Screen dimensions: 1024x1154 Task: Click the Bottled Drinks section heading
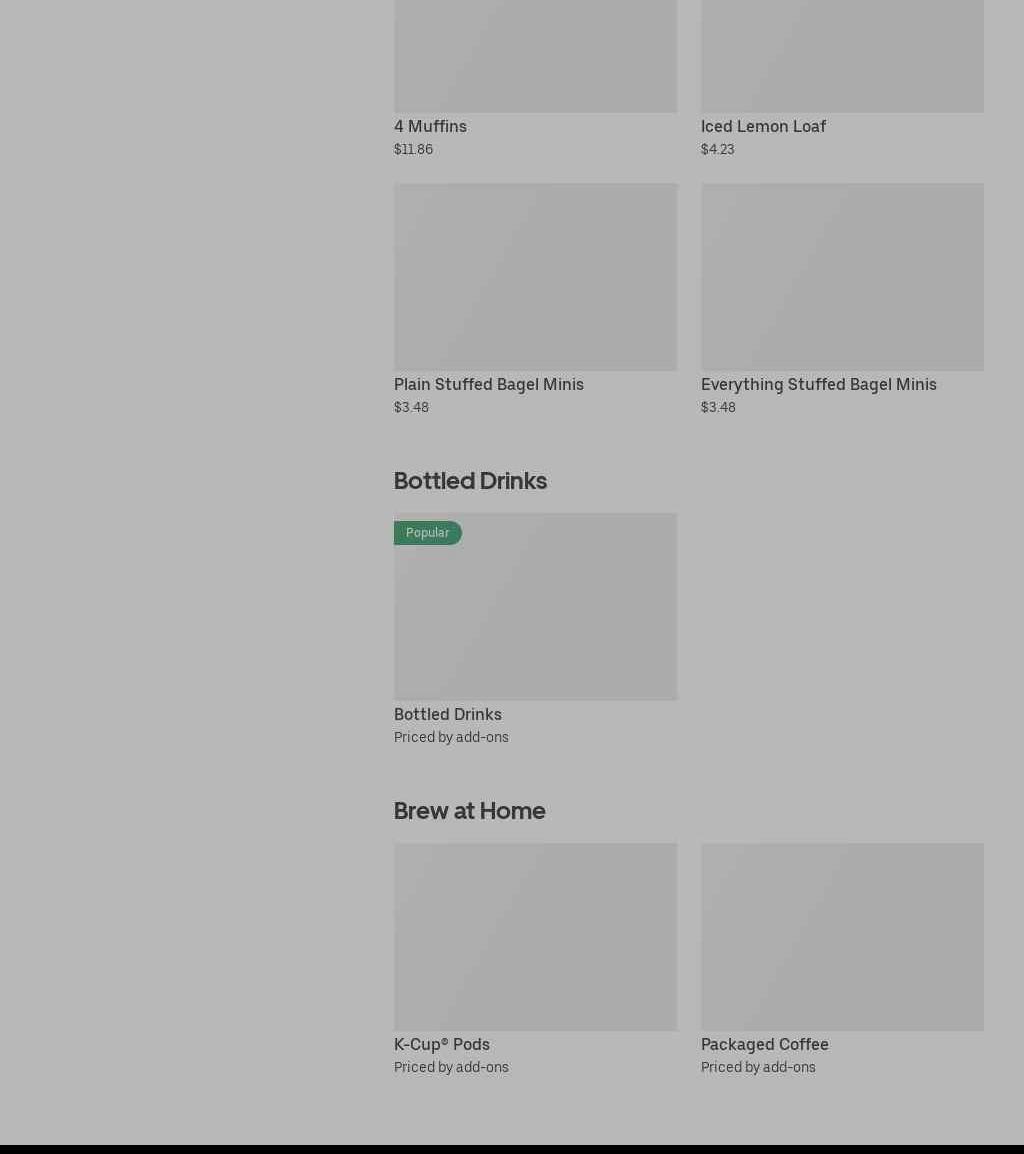(470, 481)
